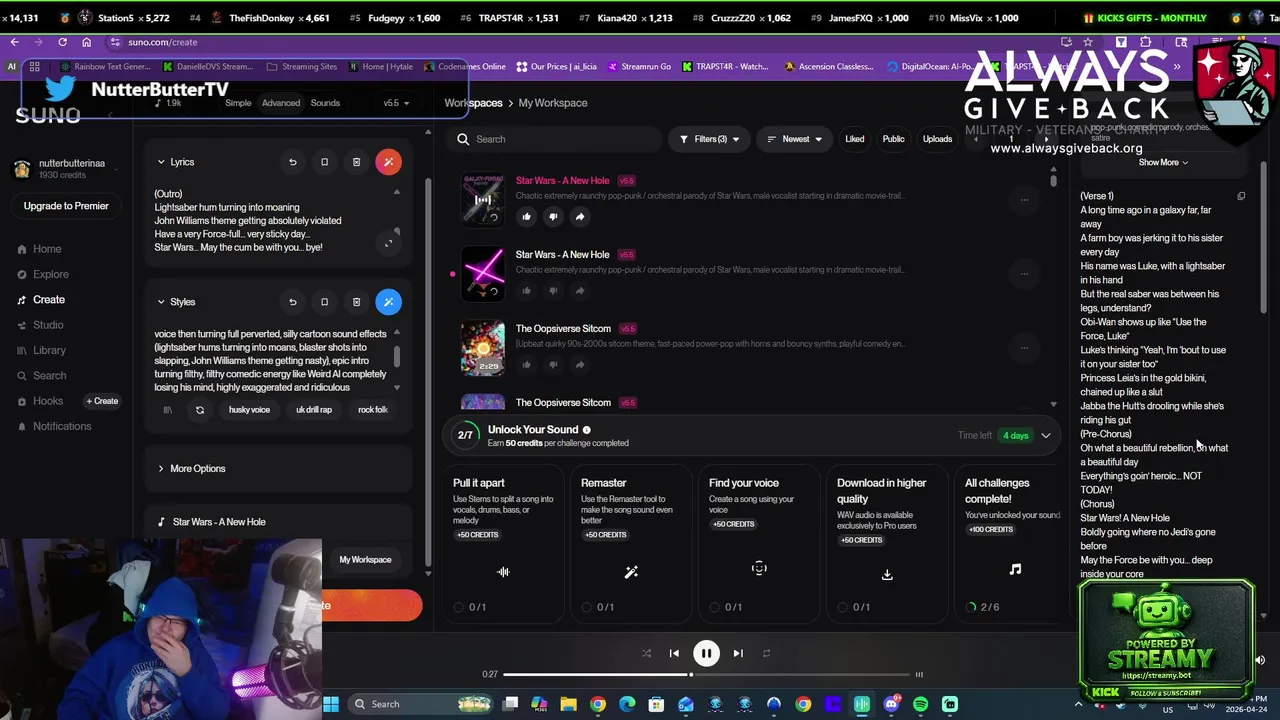Clear the Lyrics with the trash icon
This screenshot has width=1280, height=720.
(x=356, y=162)
